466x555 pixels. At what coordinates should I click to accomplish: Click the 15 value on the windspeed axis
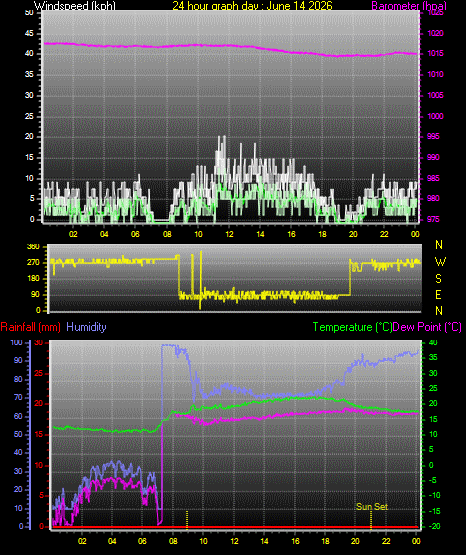click(x=30, y=157)
